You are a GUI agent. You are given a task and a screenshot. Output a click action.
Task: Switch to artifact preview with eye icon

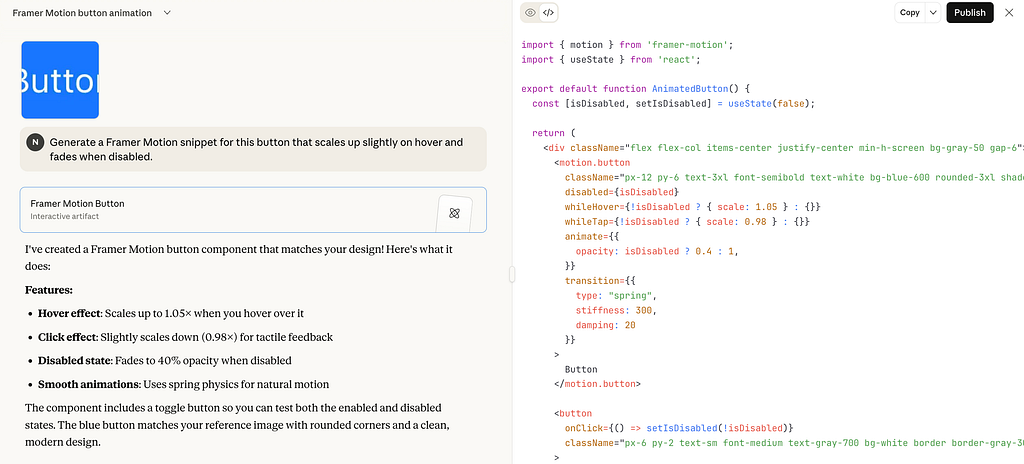pos(531,13)
